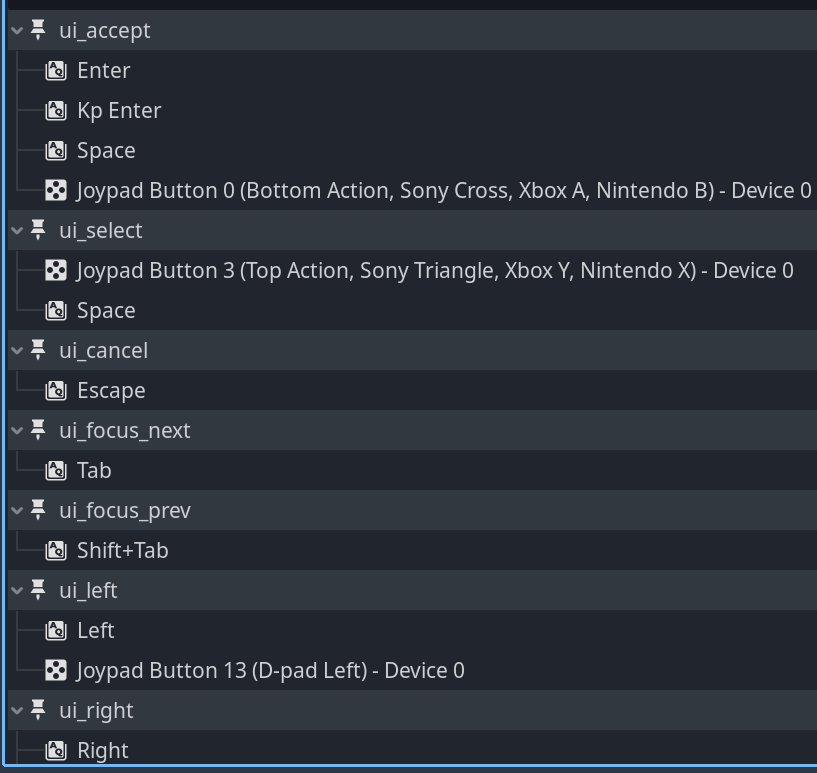Select the Left event under ui_left
This screenshot has width=817, height=773.
pos(96,630)
